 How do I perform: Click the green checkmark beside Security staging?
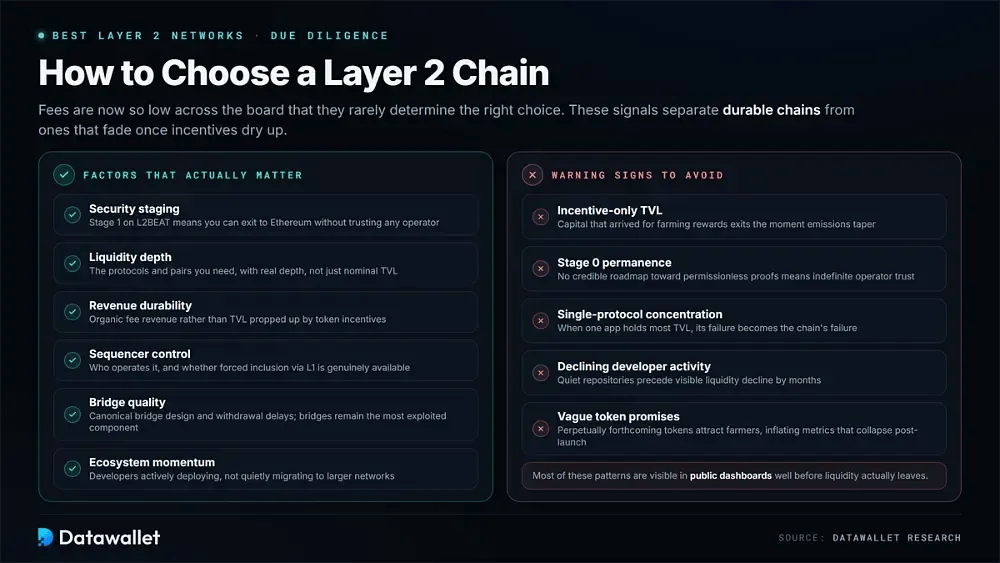tap(73, 215)
